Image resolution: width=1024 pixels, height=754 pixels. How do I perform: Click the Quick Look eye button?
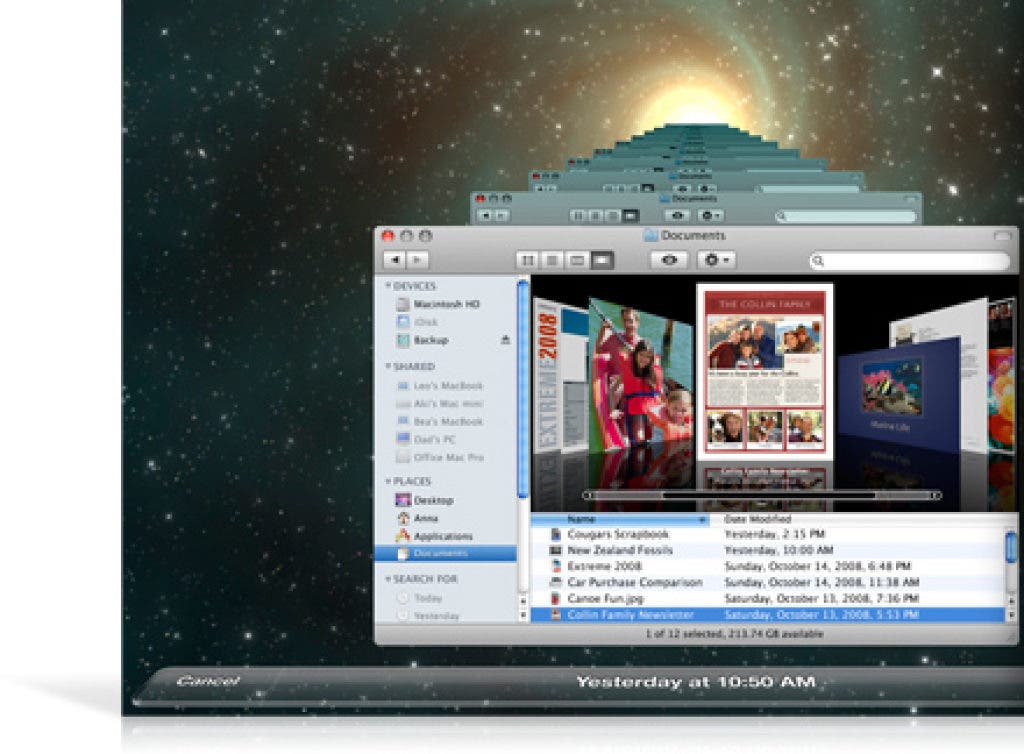(x=669, y=260)
